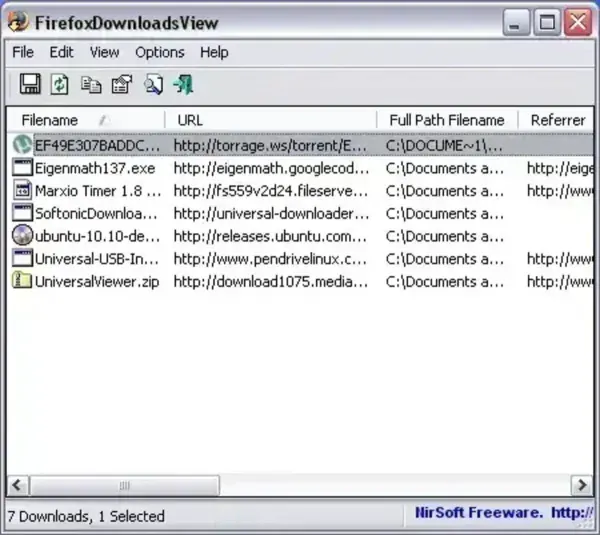Select the Eigenmath137.exe filename

click(95, 168)
